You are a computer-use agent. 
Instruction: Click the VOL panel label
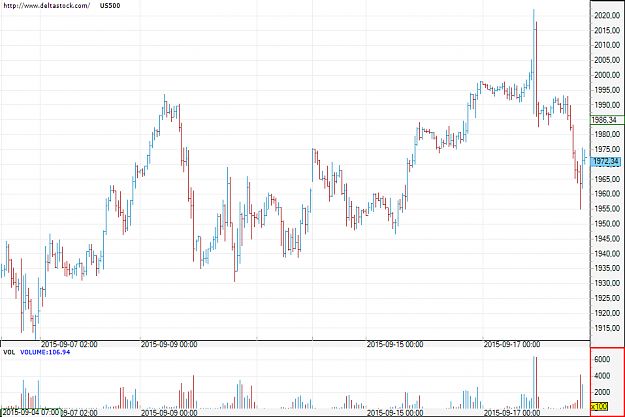pyautogui.click(x=9, y=352)
